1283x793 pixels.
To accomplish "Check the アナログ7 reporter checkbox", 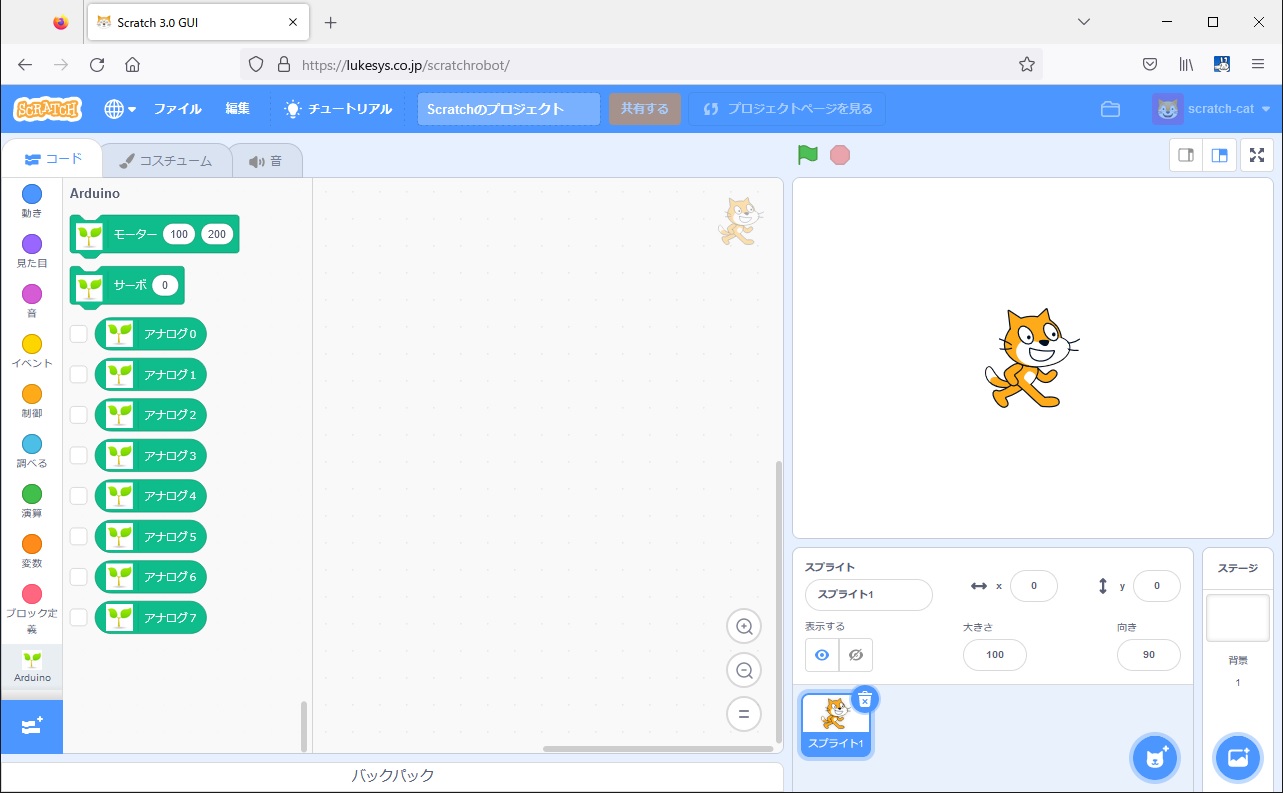I will pos(78,617).
